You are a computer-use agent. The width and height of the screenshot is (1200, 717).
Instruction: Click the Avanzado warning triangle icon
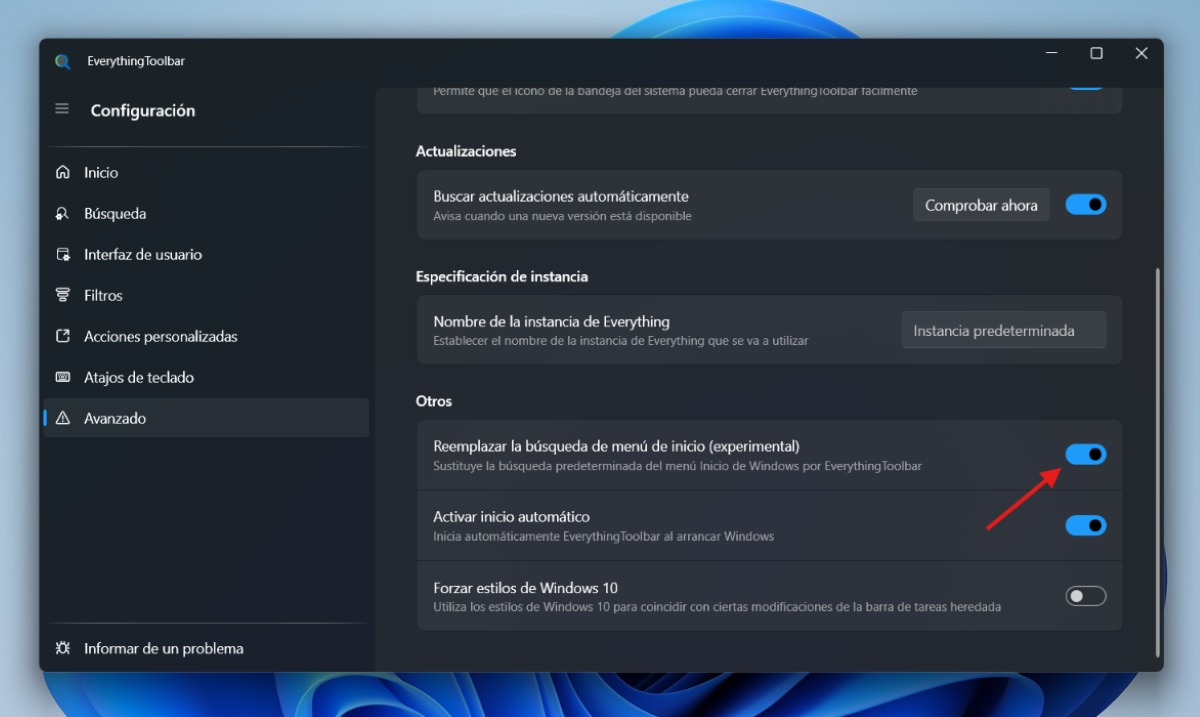point(63,419)
